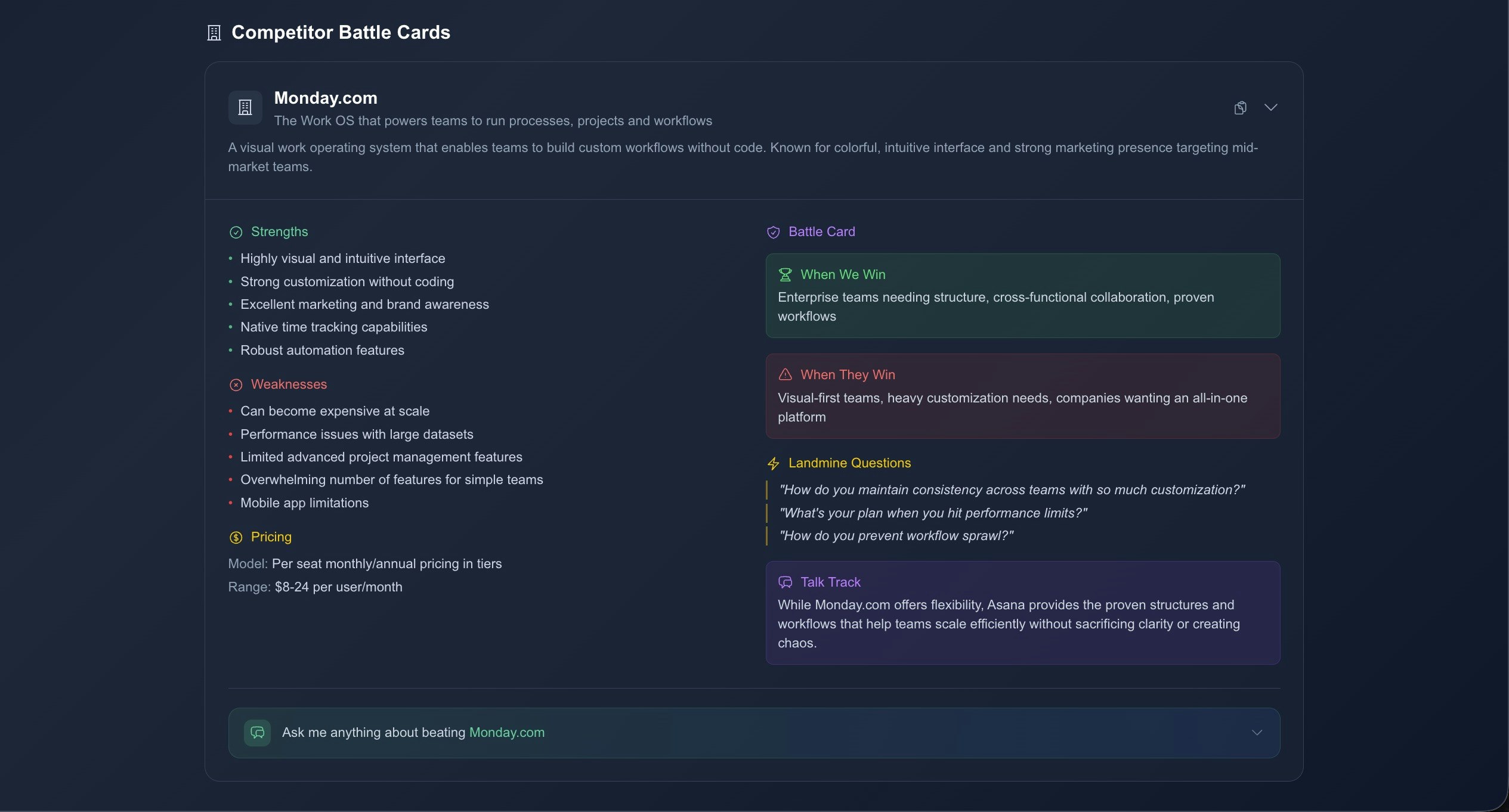Click the chat icon beside the ask prompt
The height and width of the screenshot is (812, 1509).
tap(257, 733)
